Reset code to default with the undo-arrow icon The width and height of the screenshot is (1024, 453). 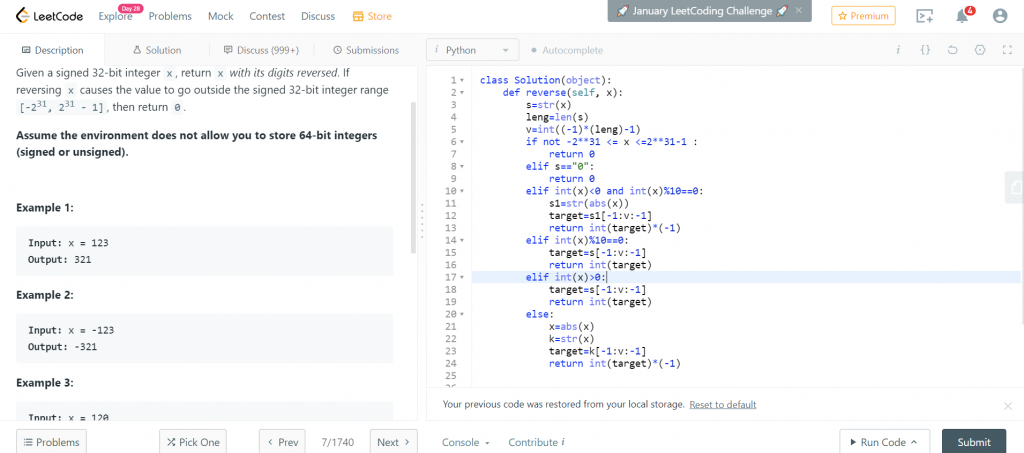952,50
